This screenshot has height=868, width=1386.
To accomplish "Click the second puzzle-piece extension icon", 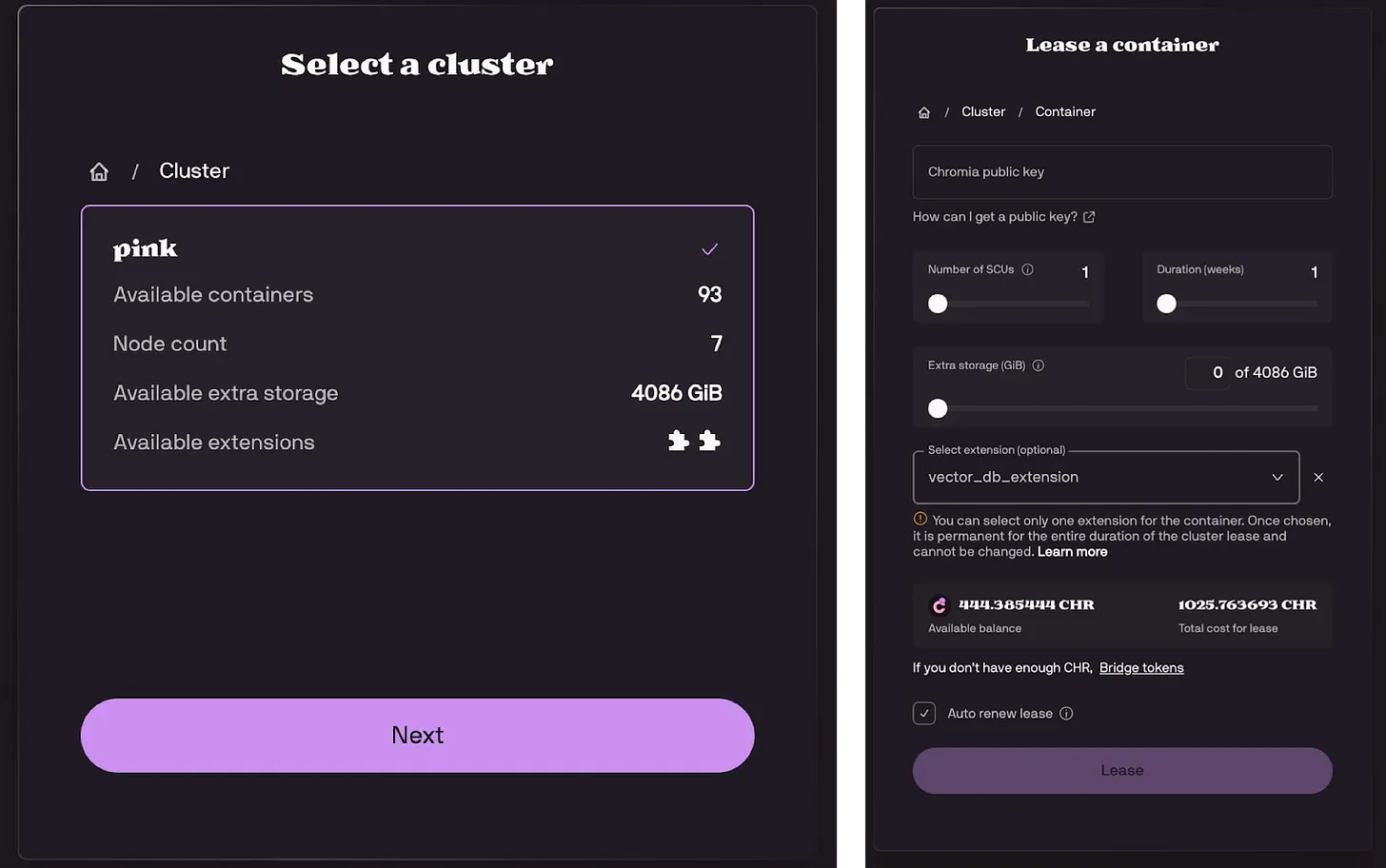I will click(709, 441).
